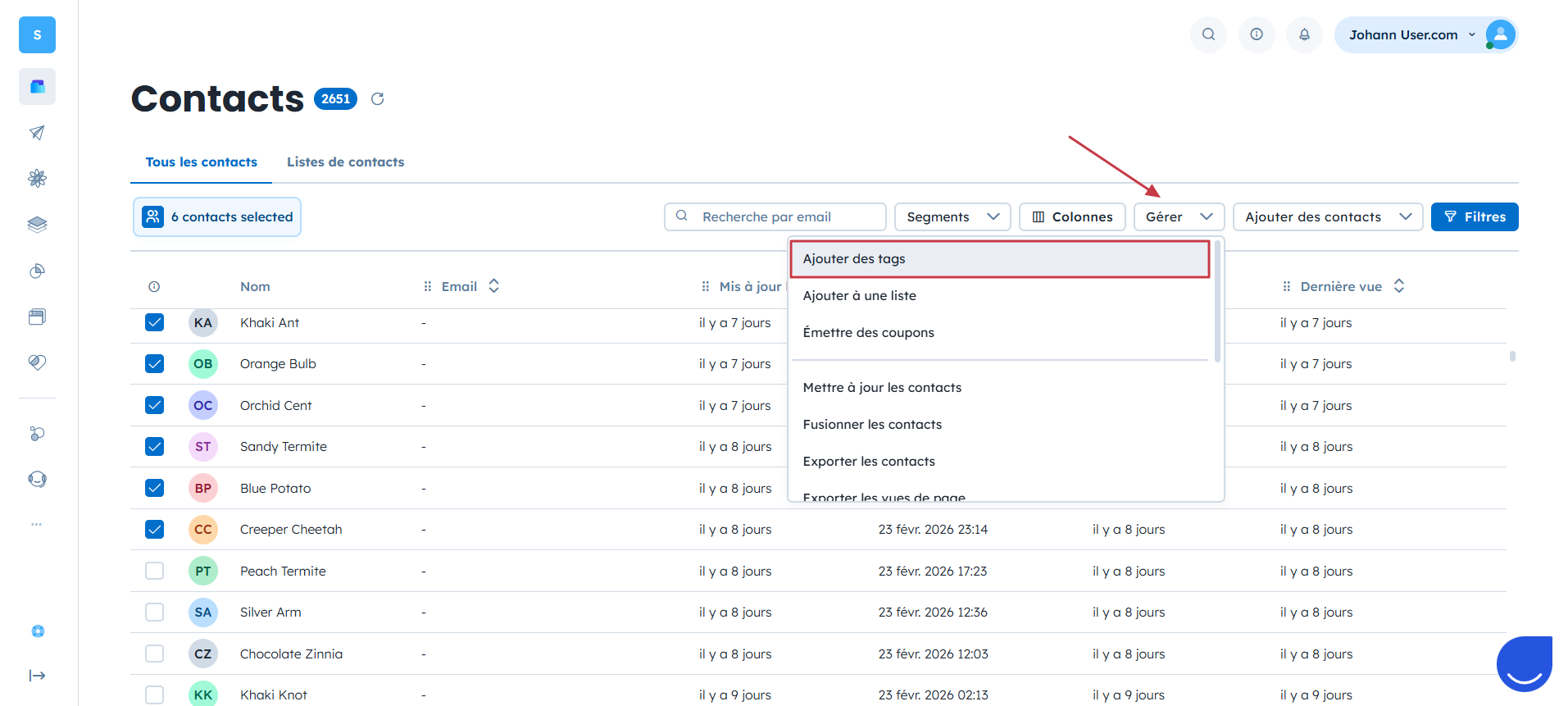The width and height of the screenshot is (1568, 706).
Task: Open the Peach Termite contact
Action: [283, 572]
